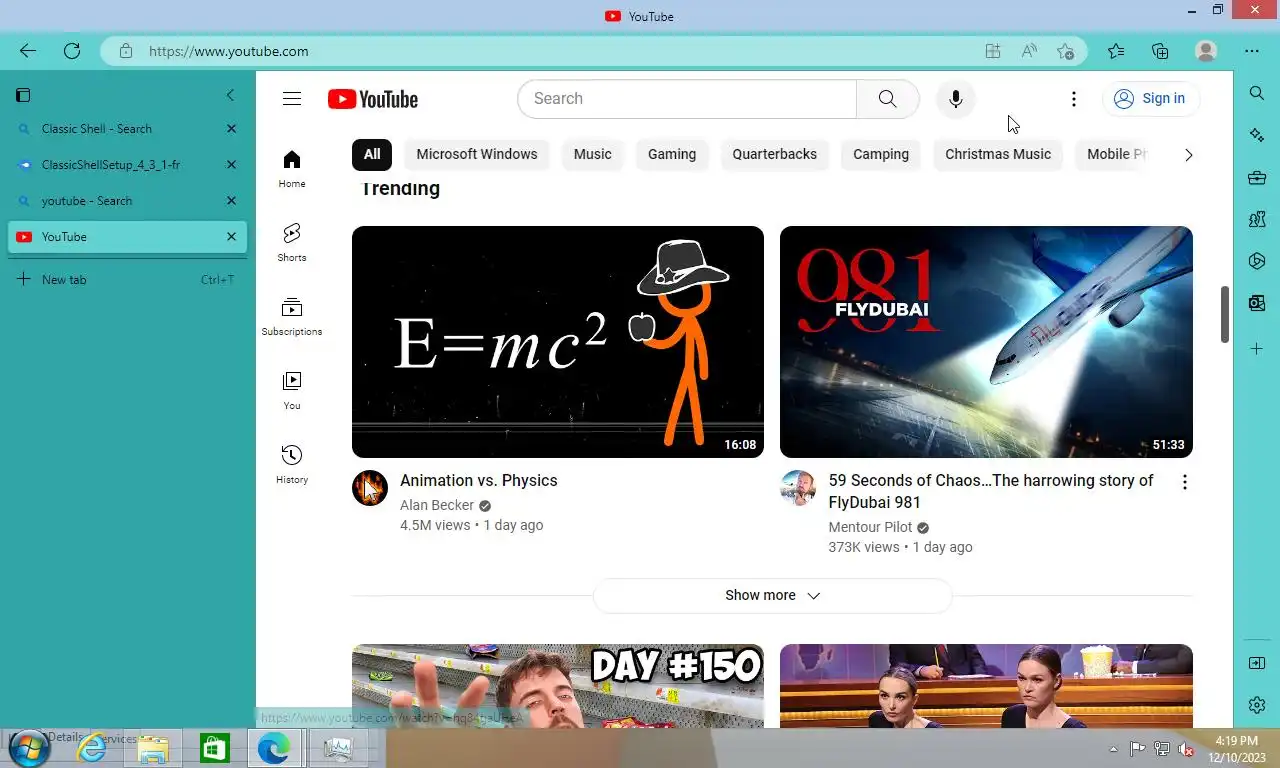
Task: Open the You section in the sidebar
Action: pos(292,391)
